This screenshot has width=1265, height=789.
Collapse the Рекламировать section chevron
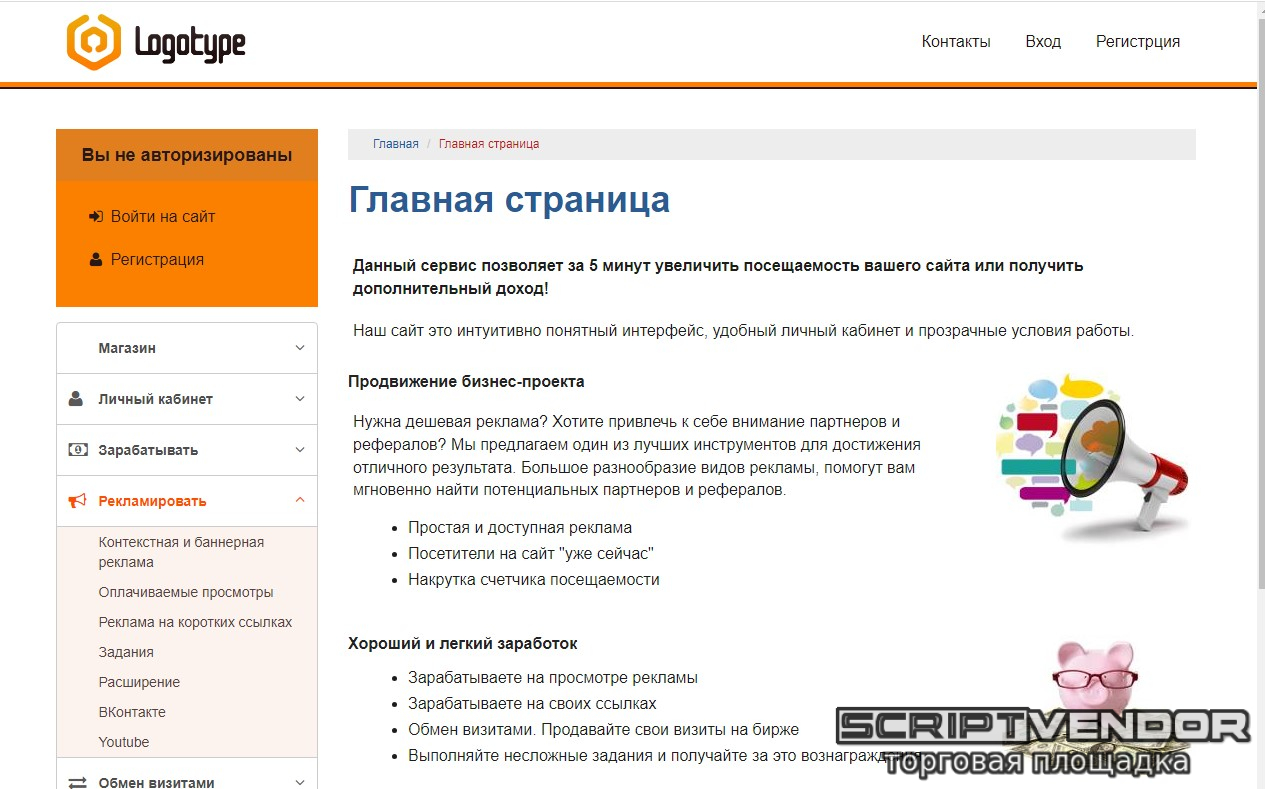(300, 500)
